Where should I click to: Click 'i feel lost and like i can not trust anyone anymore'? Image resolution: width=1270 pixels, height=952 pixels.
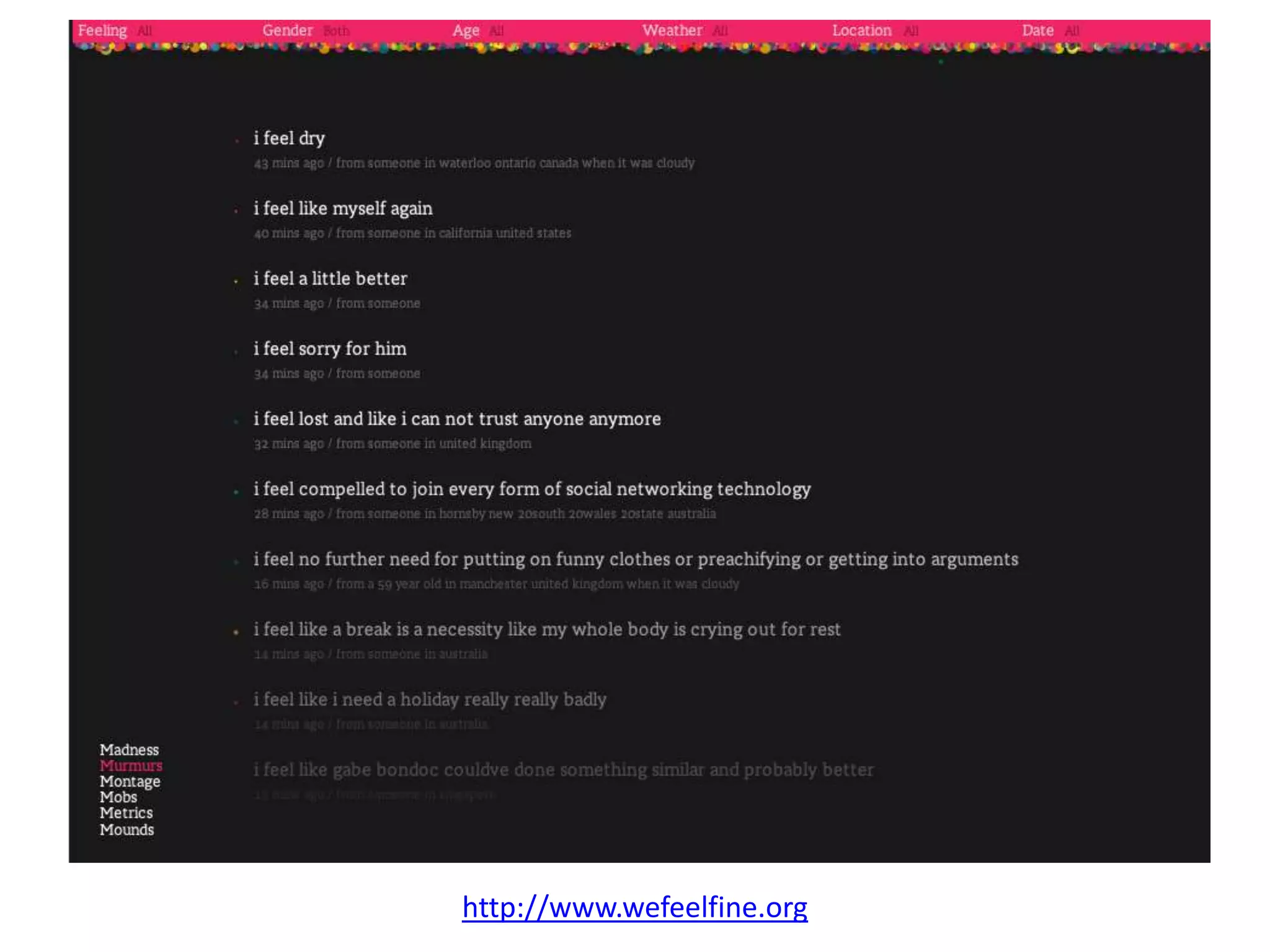coord(457,419)
